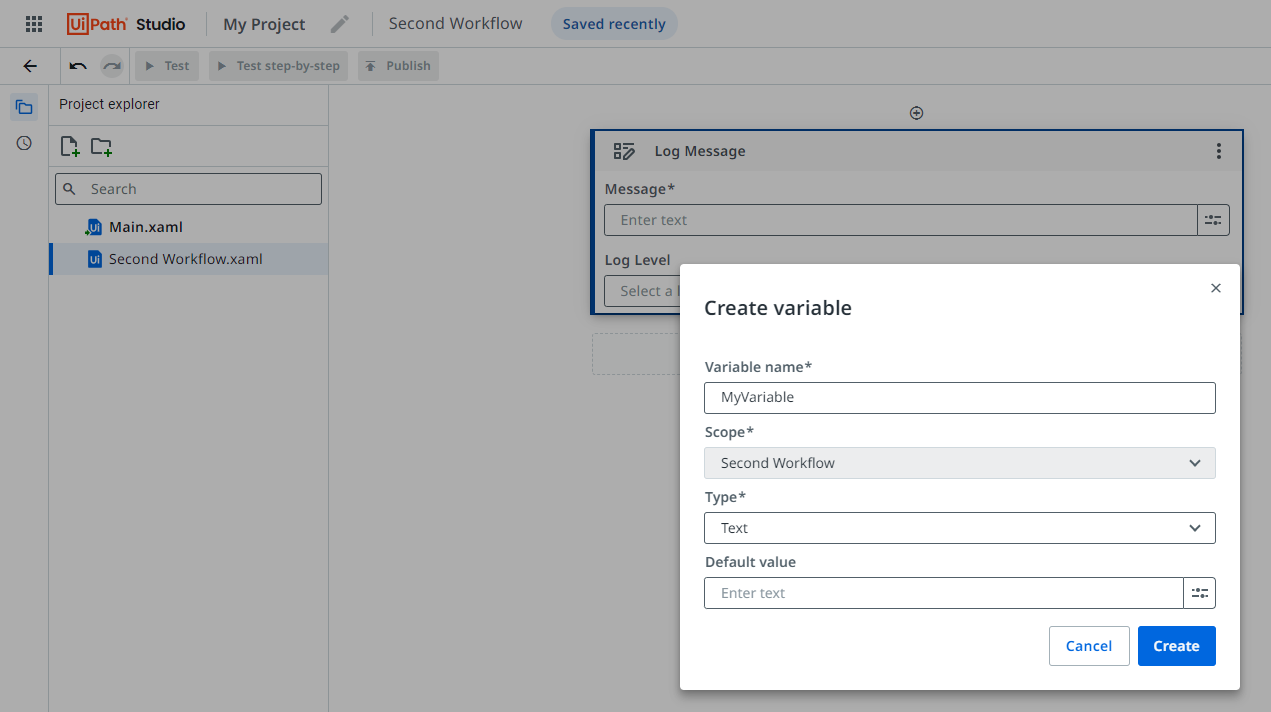1271x712 pixels.
Task: Open Log Message three-dot options menu
Action: (1218, 151)
